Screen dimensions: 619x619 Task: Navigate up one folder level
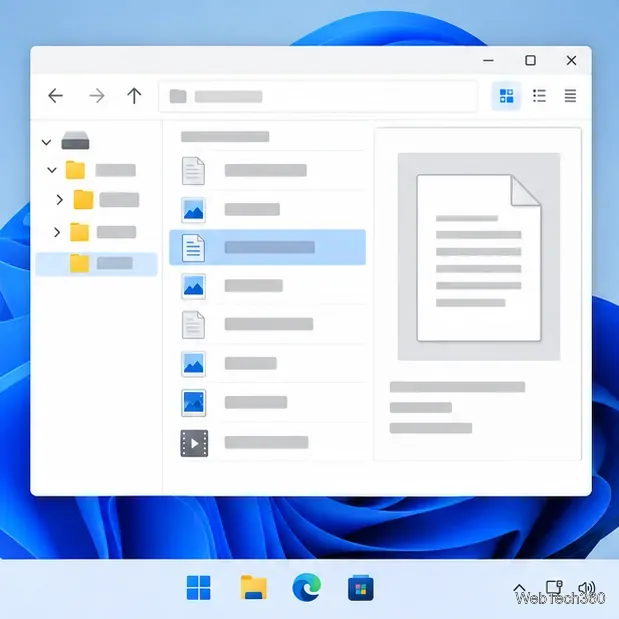pos(134,96)
